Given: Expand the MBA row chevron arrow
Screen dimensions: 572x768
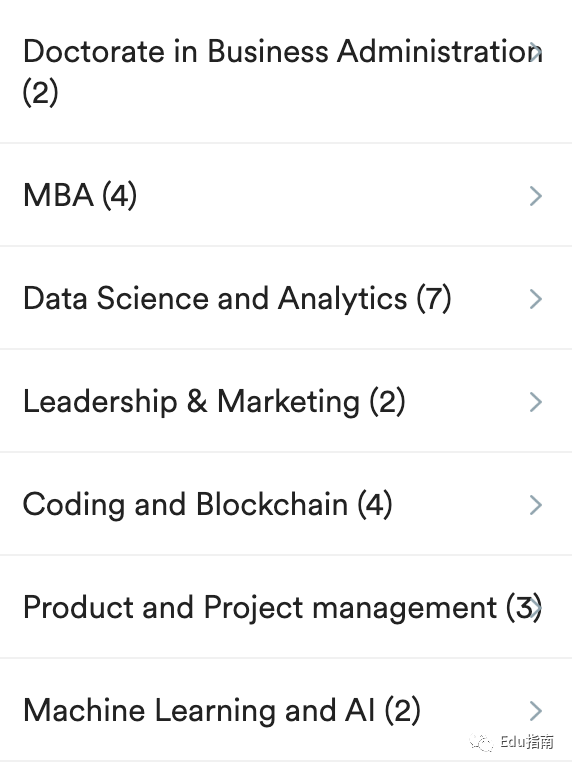Looking at the screenshot, I should (536, 196).
